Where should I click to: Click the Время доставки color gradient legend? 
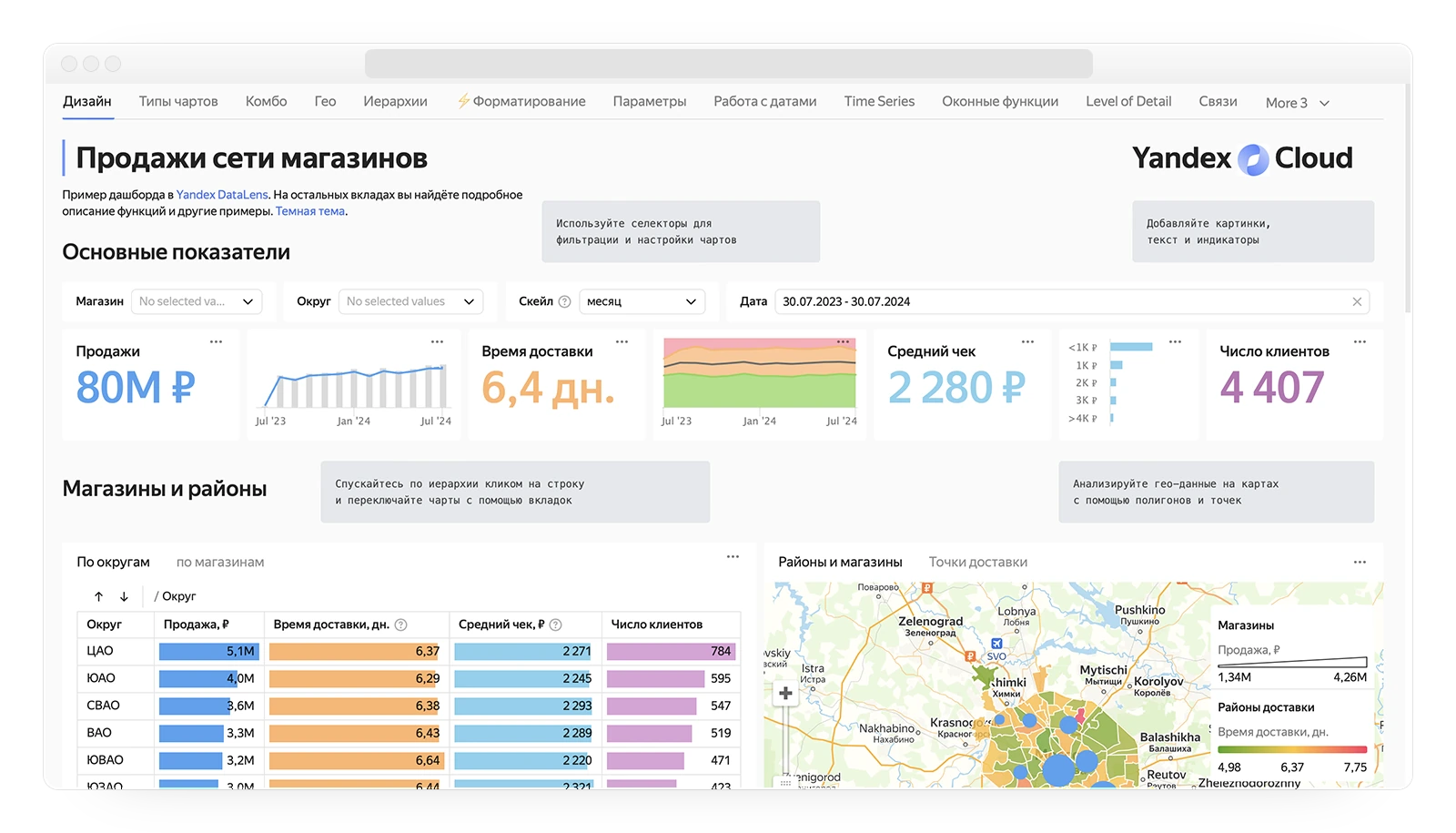[1292, 749]
